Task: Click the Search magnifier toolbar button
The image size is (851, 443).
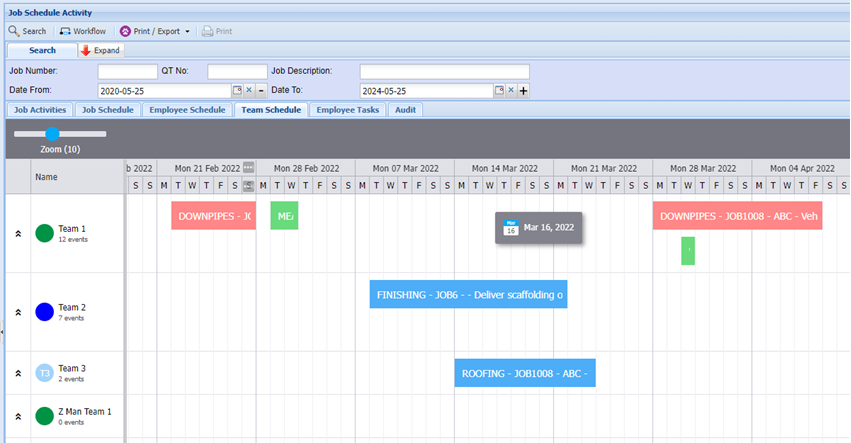Action: [27, 31]
